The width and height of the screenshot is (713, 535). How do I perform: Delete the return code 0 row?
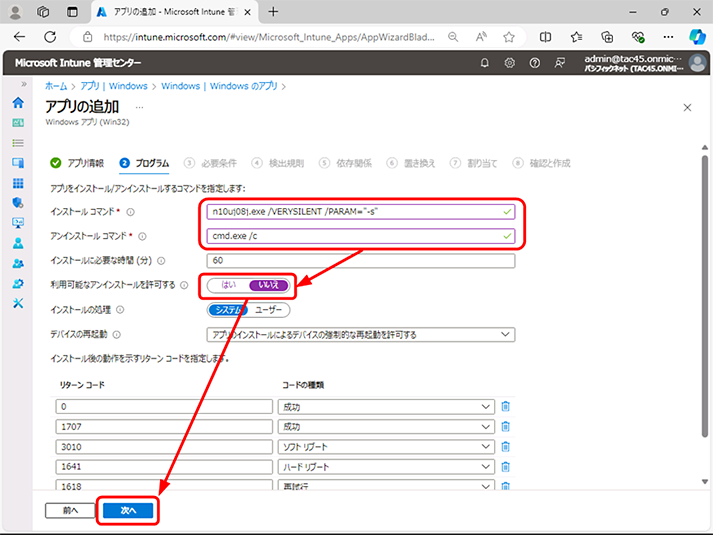(505, 406)
